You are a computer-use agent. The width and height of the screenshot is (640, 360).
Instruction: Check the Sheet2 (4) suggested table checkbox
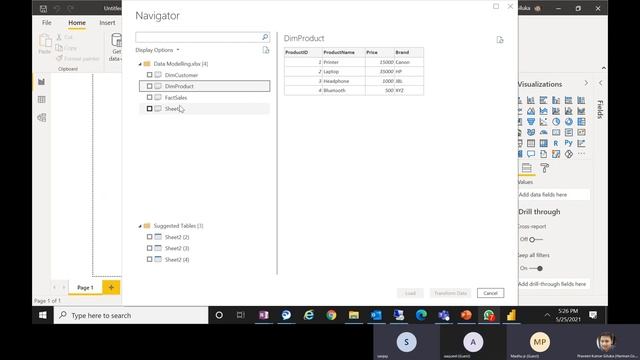click(x=149, y=259)
